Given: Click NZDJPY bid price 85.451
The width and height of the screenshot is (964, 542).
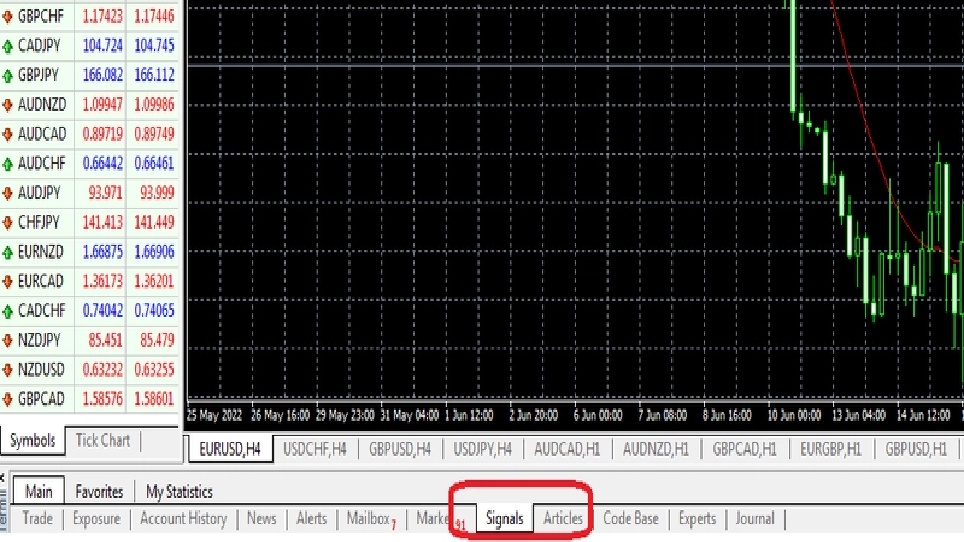Looking at the screenshot, I should (x=105, y=340).
